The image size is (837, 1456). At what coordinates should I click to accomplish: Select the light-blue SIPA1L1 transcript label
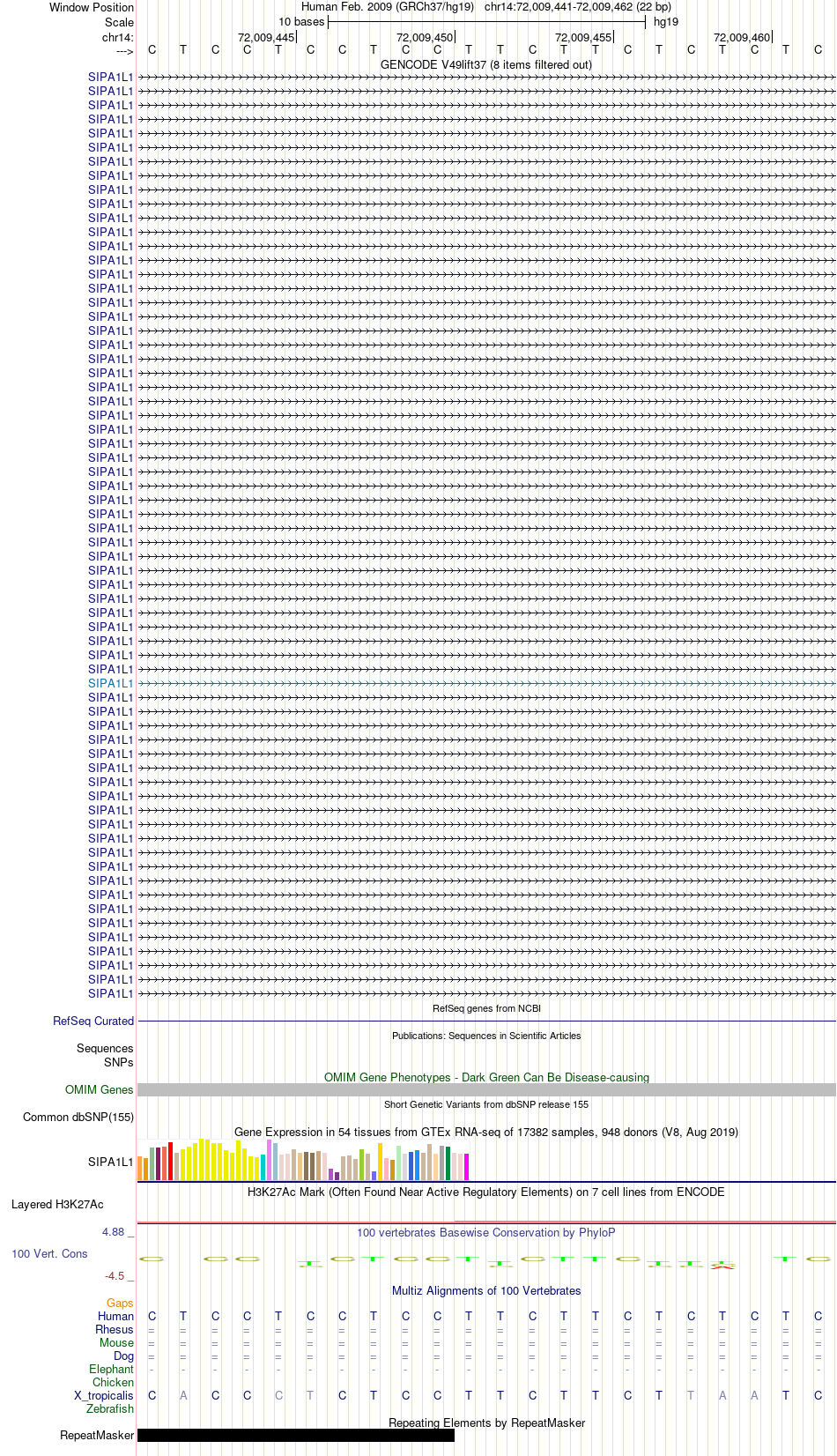click(x=111, y=683)
